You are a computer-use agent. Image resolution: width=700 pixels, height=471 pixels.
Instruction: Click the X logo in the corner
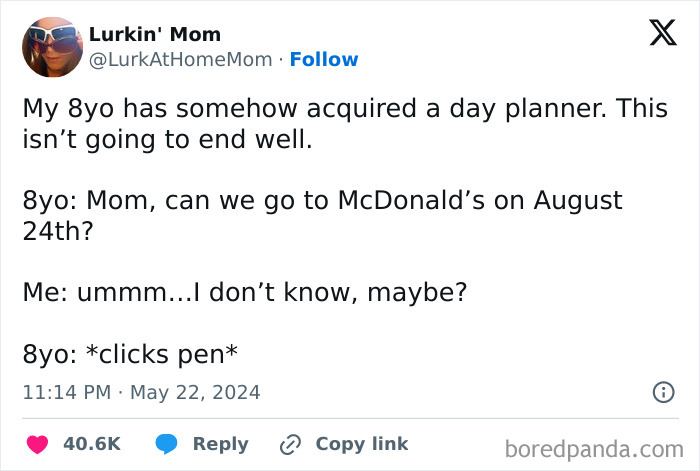[655, 34]
